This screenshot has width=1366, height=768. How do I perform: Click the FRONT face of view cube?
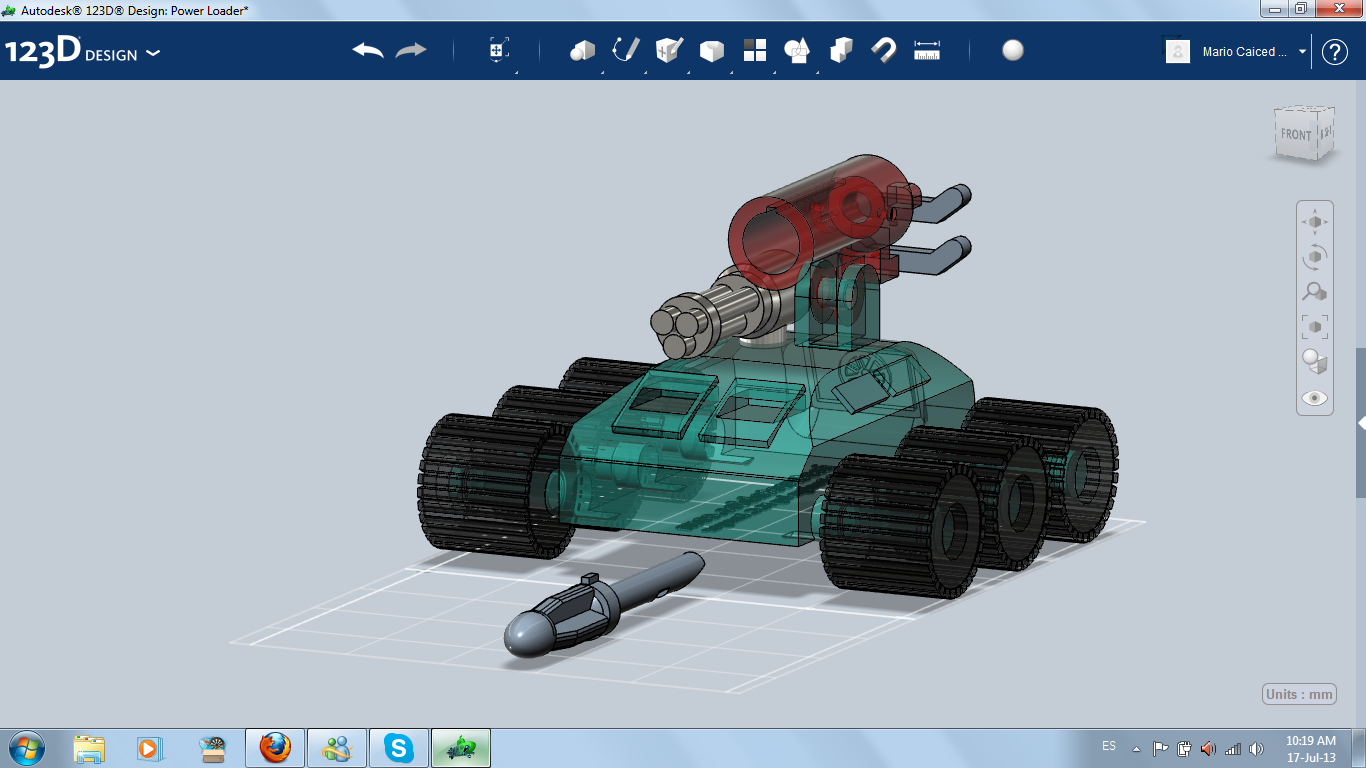tap(1296, 134)
